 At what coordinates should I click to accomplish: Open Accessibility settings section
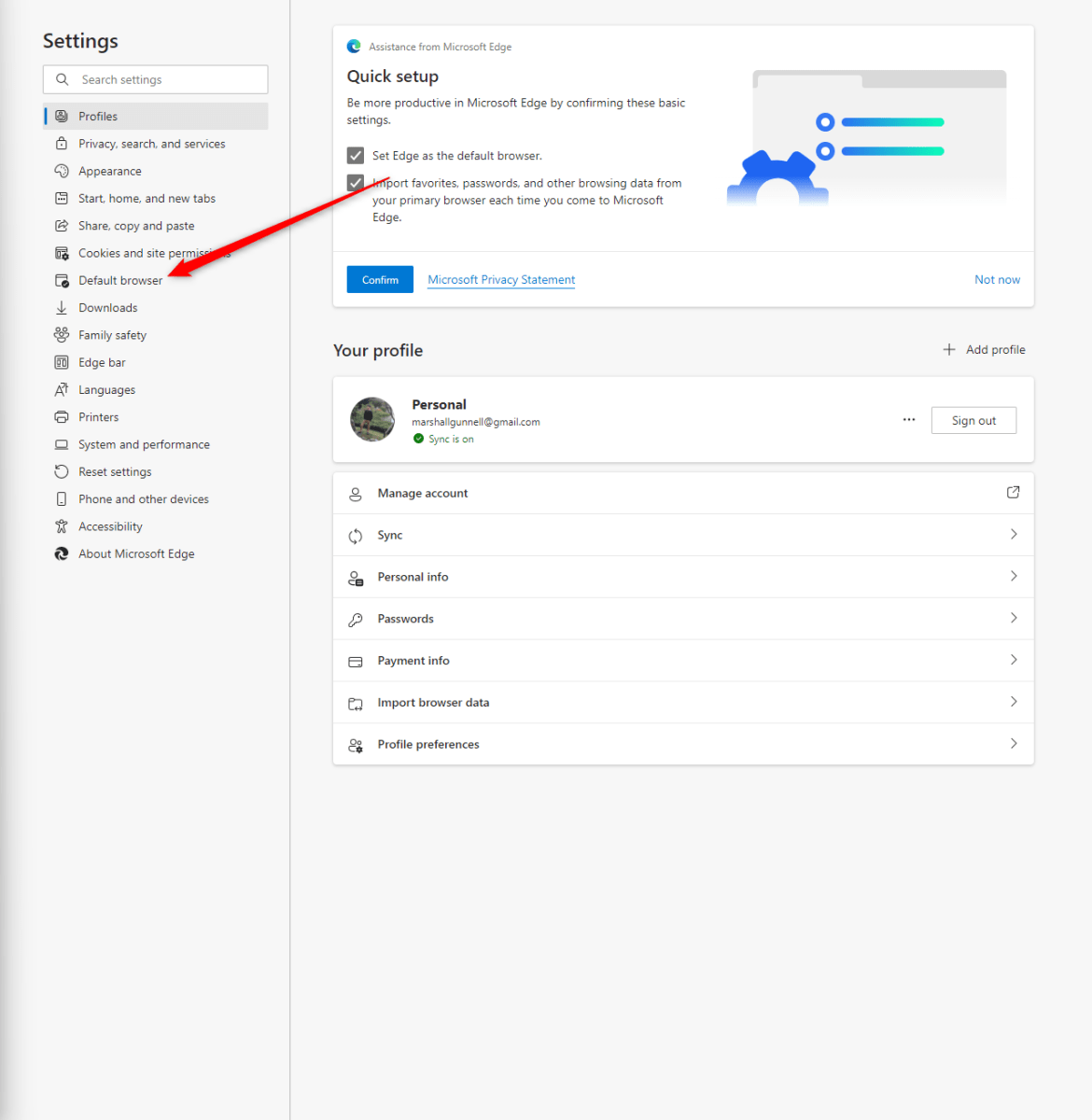point(111,526)
